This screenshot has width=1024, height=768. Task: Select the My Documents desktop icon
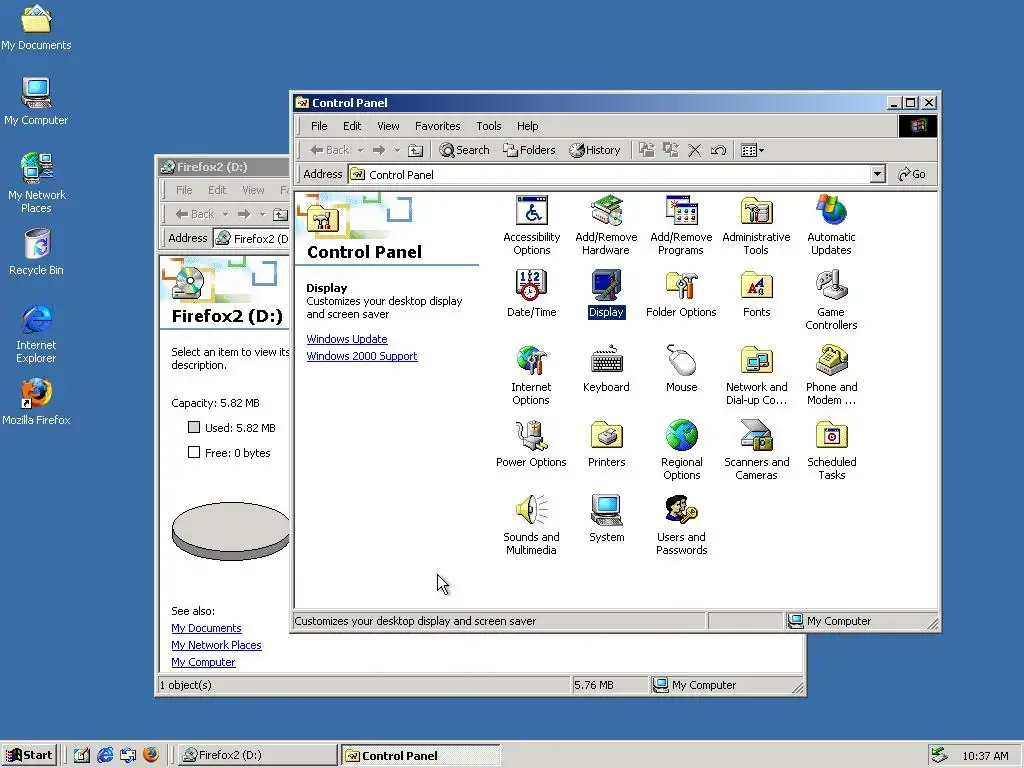tap(37, 27)
